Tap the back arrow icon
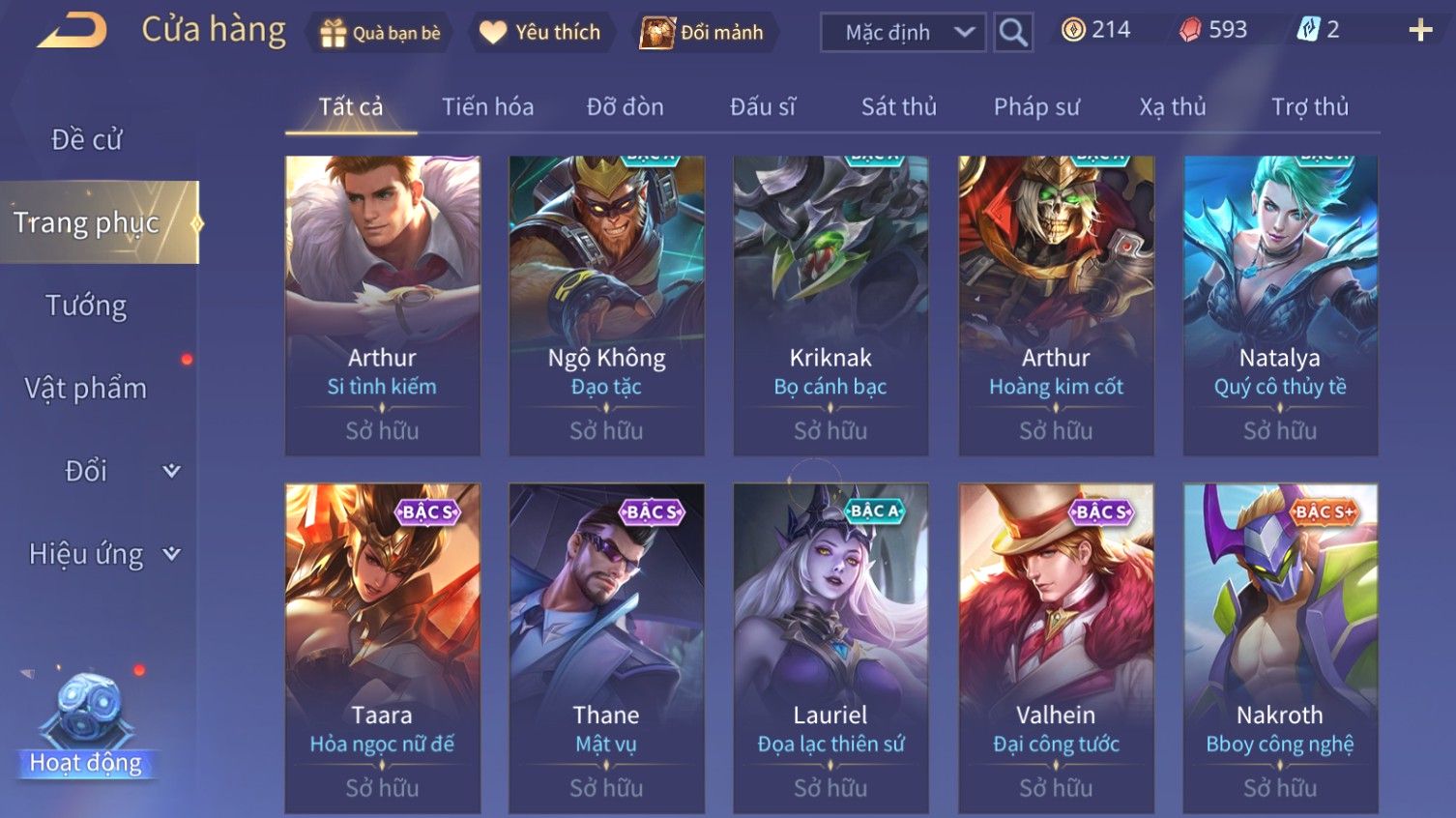 tap(72, 31)
